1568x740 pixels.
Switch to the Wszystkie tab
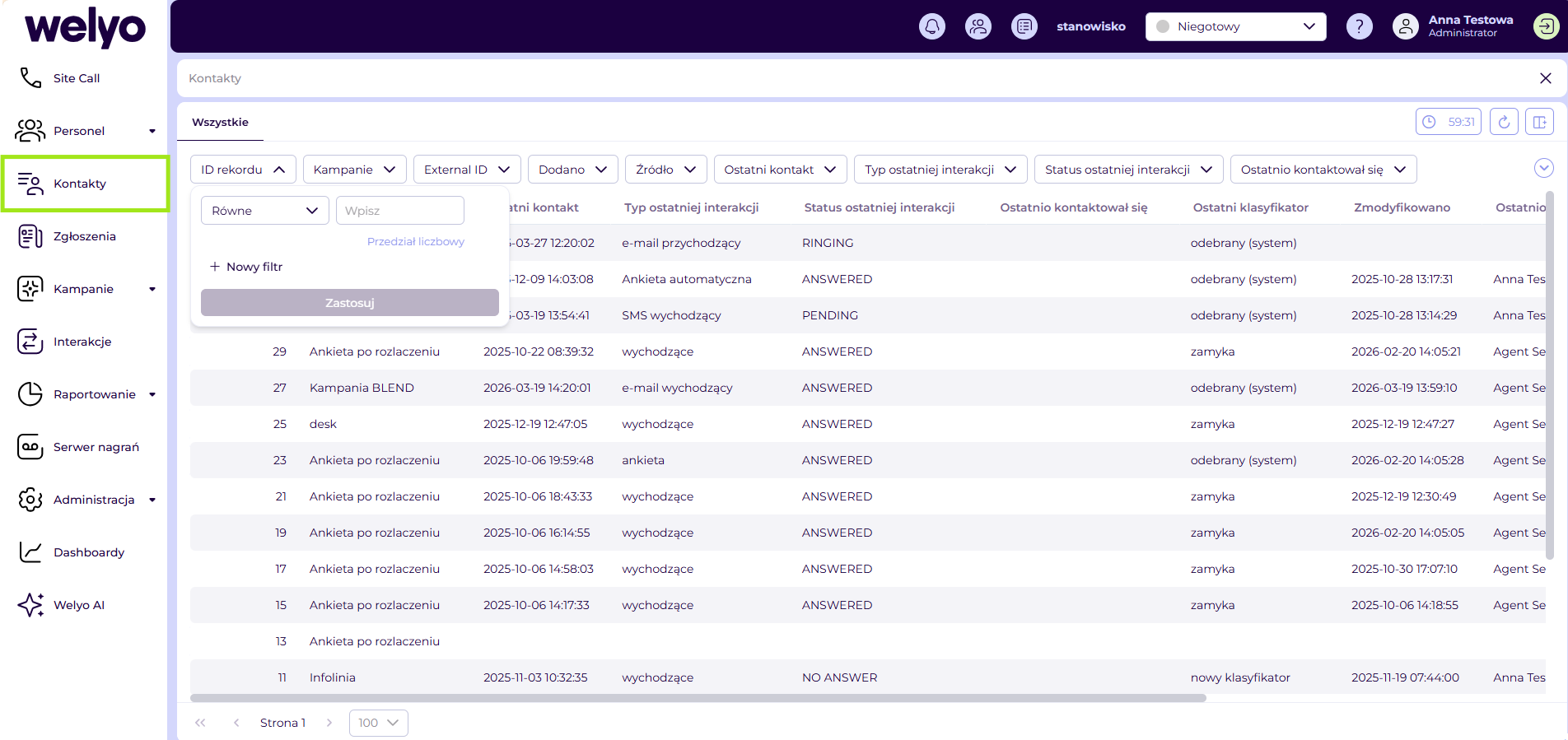(220, 122)
